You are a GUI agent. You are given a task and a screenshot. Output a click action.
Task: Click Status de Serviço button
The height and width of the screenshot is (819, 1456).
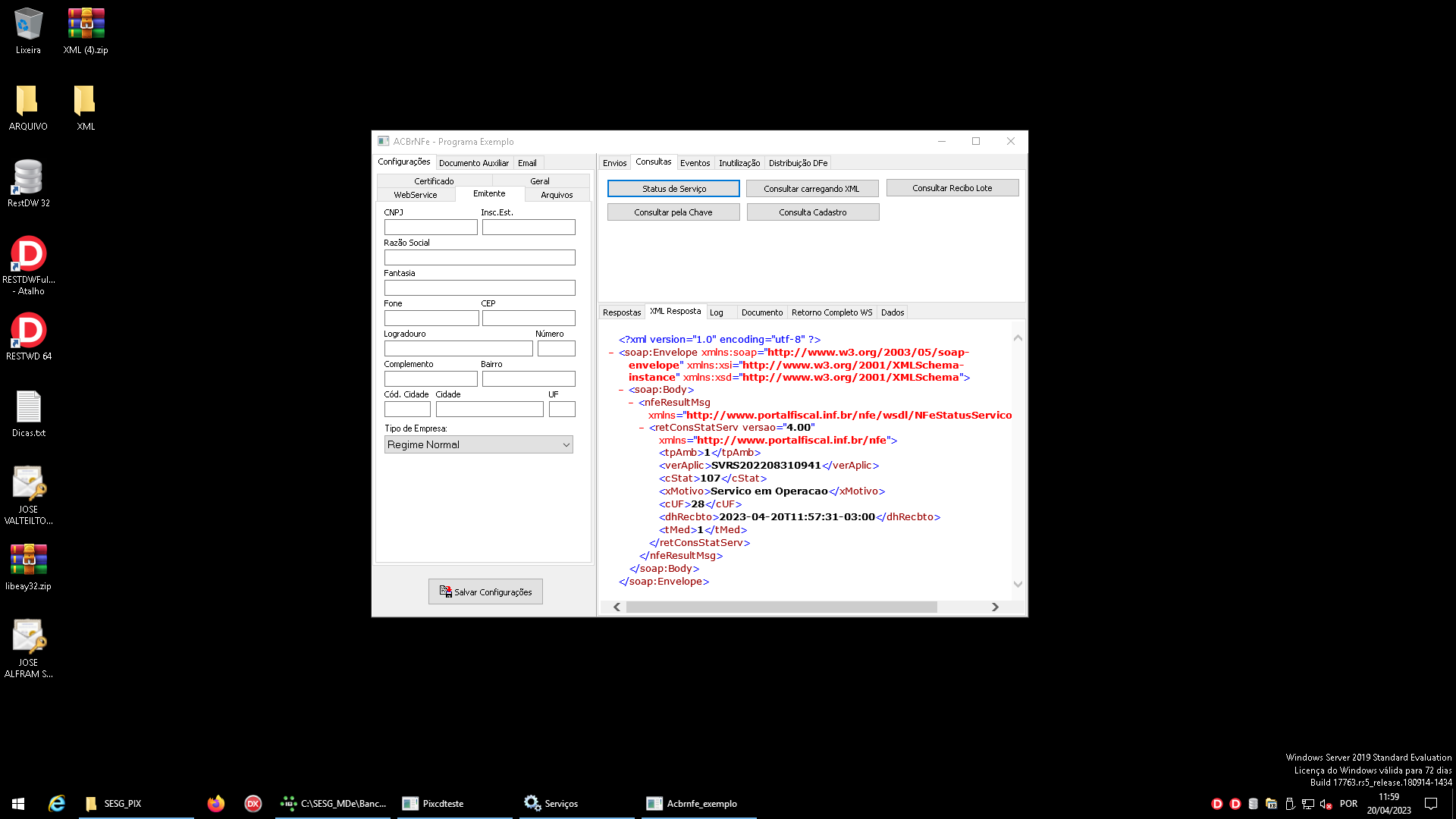click(x=673, y=189)
